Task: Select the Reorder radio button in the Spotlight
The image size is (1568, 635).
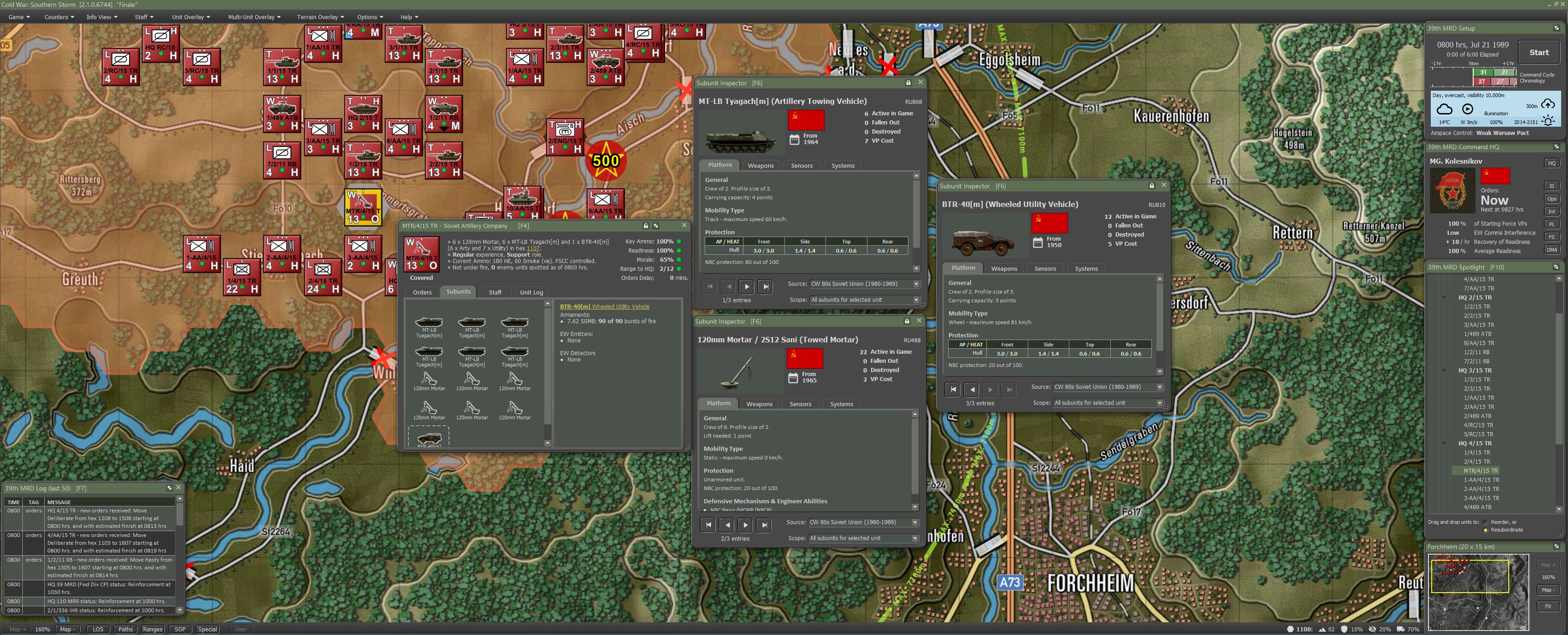Action: pos(1486,522)
